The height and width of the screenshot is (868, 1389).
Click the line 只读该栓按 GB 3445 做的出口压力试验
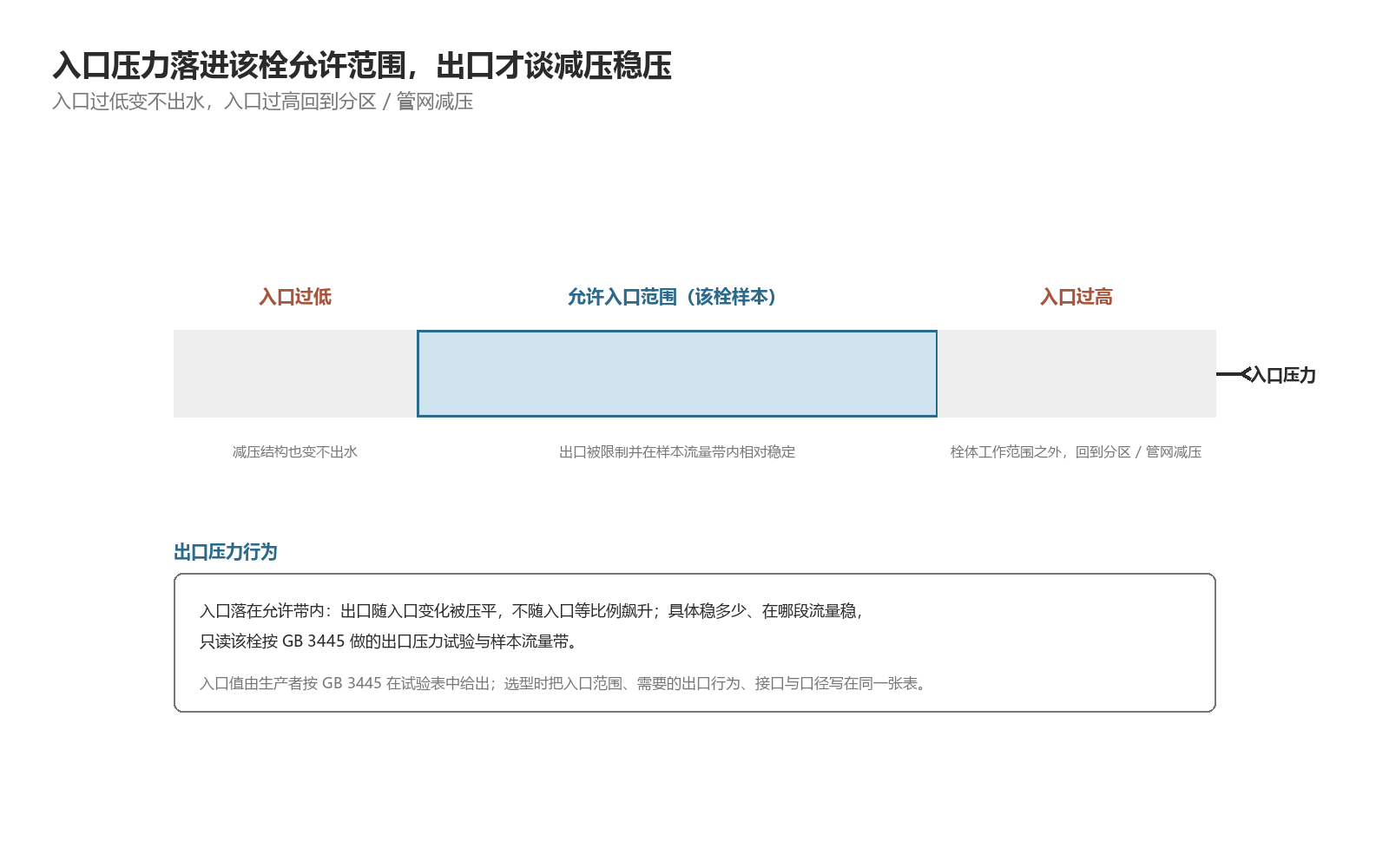pos(390,641)
